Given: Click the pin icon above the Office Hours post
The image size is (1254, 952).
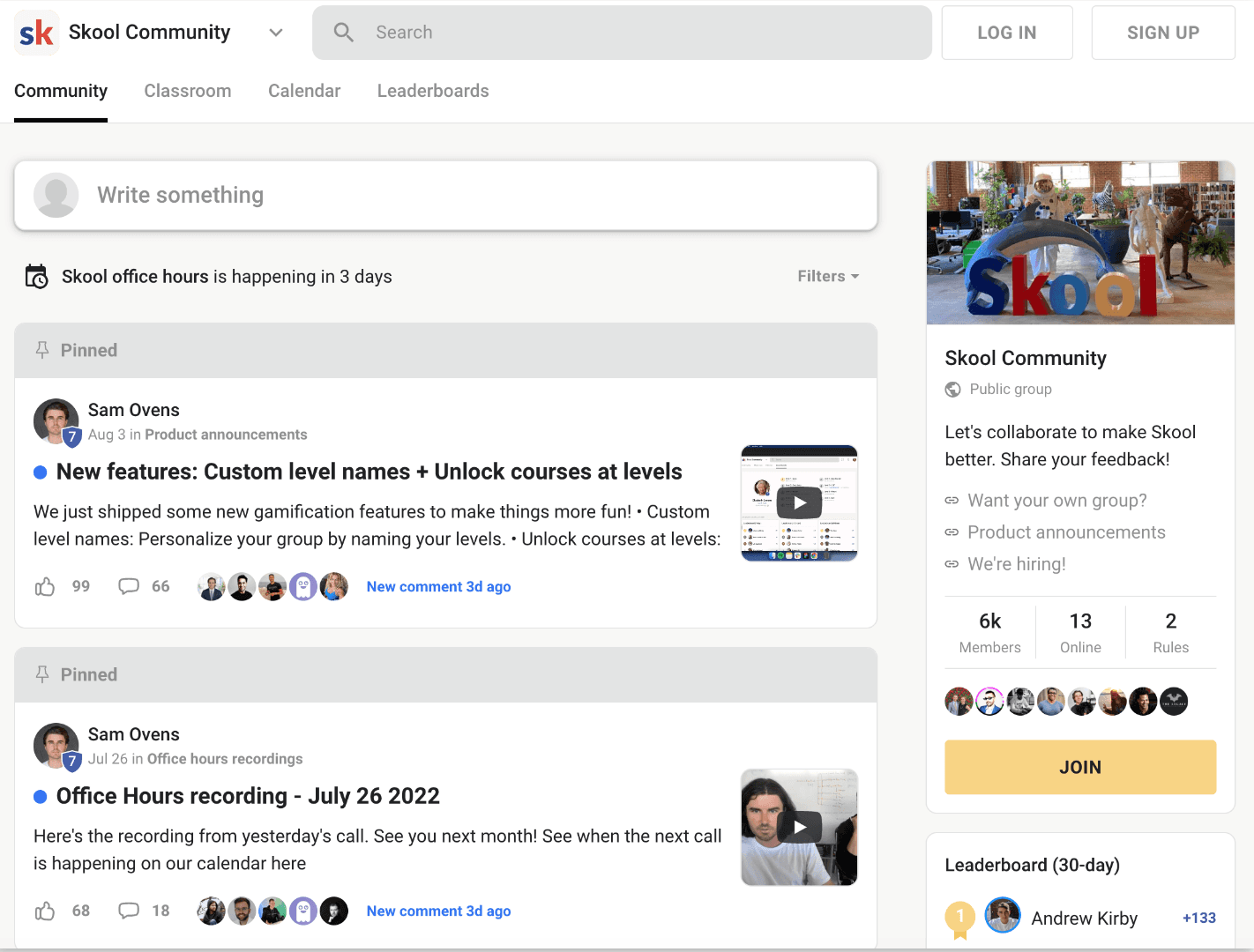Looking at the screenshot, I should [x=41, y=674].
